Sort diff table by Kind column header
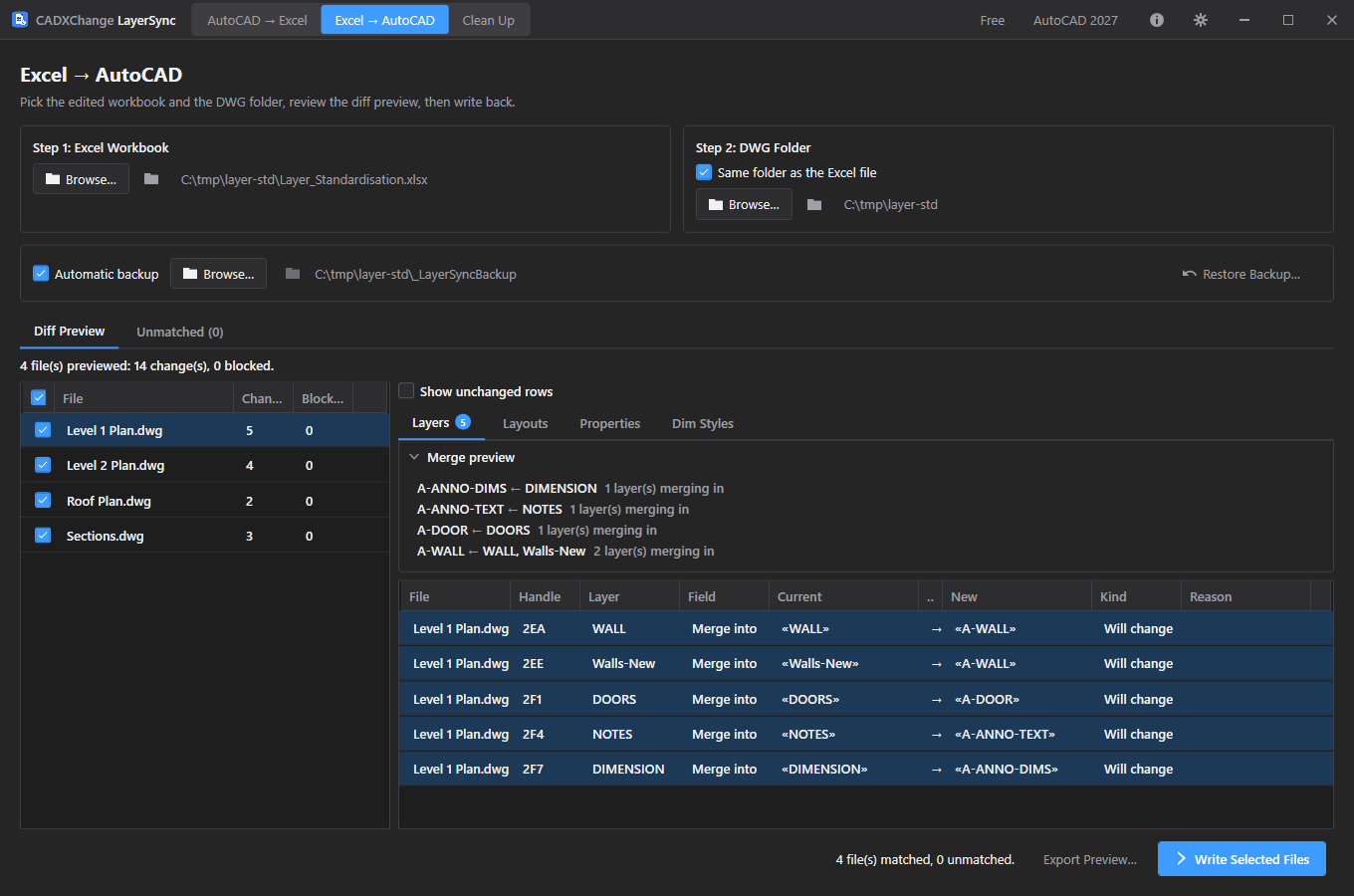The image size is (1354, 896). pos(1136,596)
